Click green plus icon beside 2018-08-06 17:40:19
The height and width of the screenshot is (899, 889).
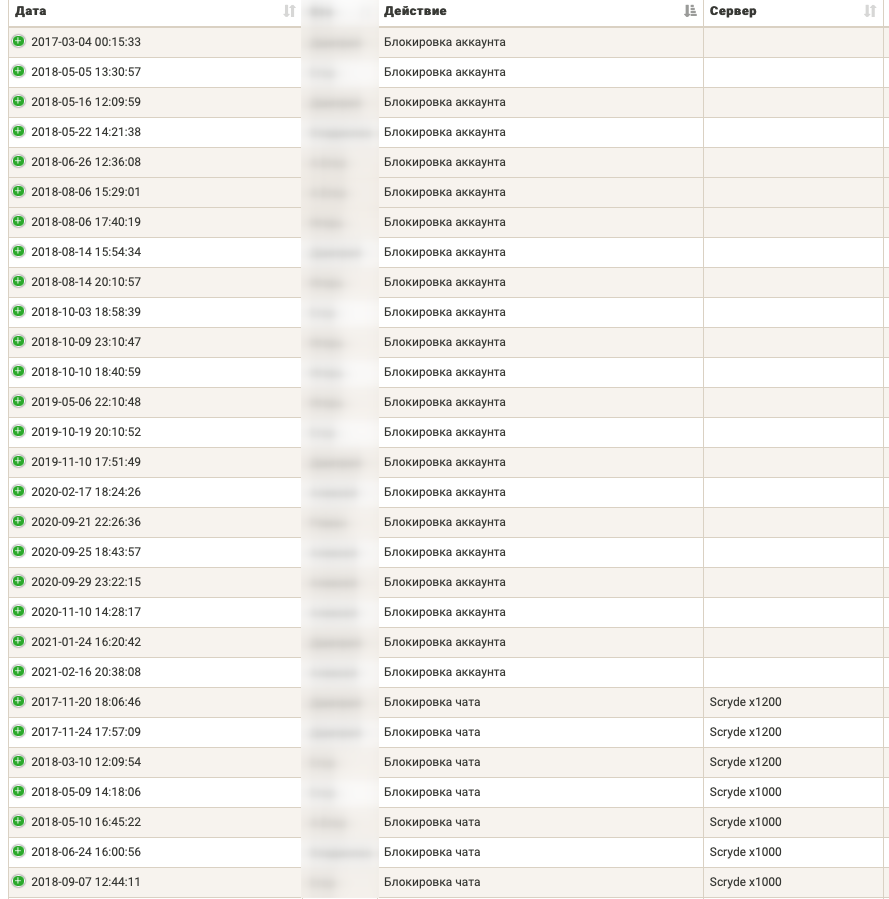(x=18, y=221)
